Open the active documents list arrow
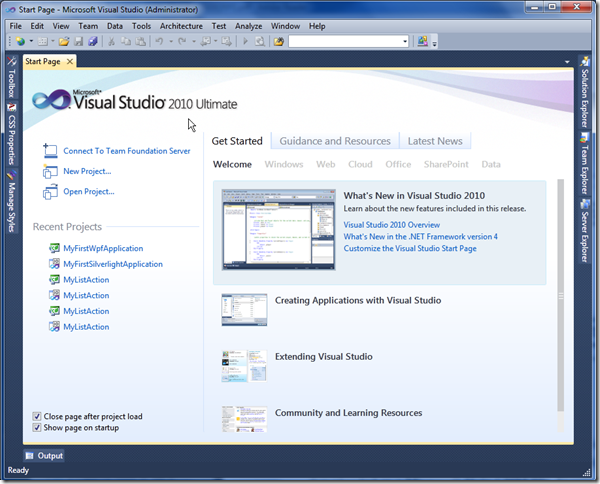The width and height of the screenshot is (600, 484). (x=567, y=62)
